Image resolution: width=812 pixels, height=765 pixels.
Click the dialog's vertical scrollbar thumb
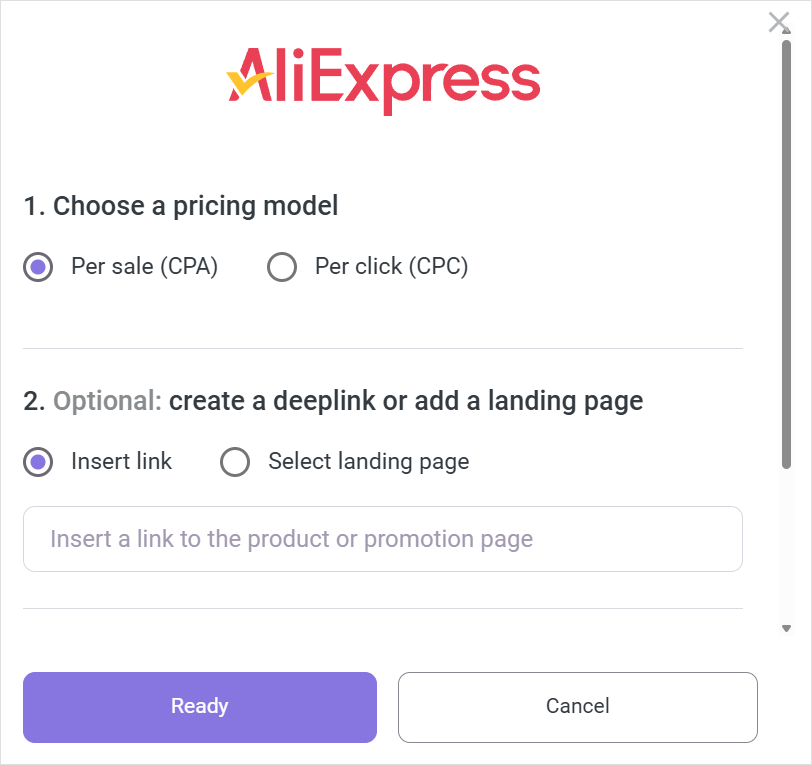point(787,250)
